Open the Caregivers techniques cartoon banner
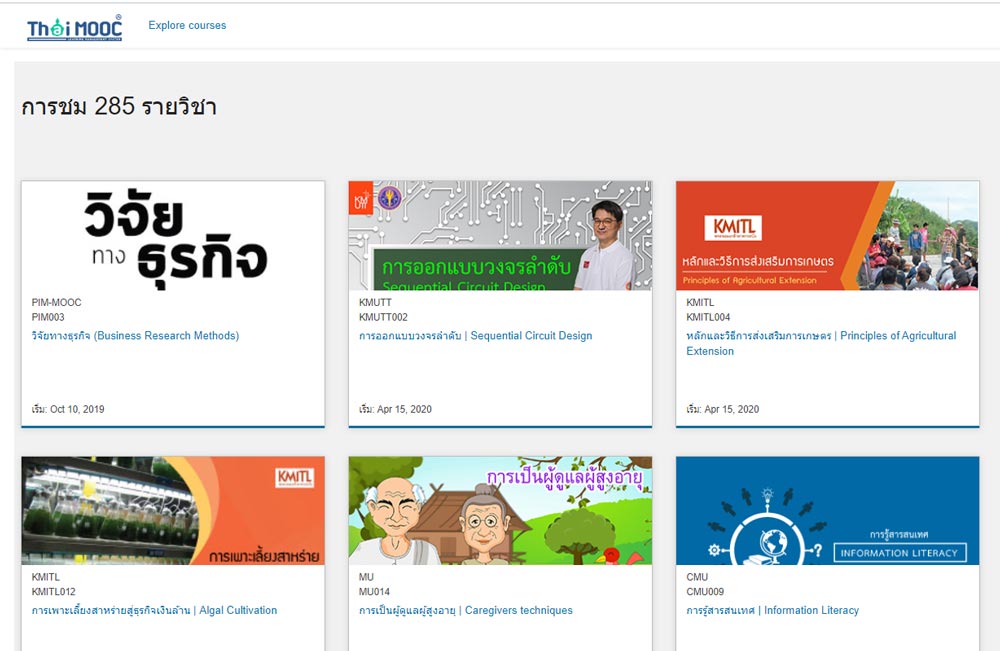1000x651 pixels. click(x=500, y=511)
